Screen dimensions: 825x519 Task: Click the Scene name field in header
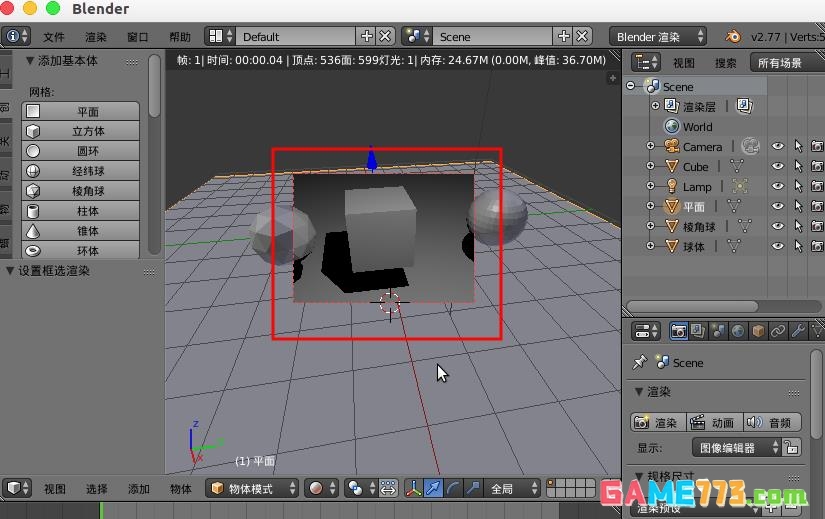(493, 36)
